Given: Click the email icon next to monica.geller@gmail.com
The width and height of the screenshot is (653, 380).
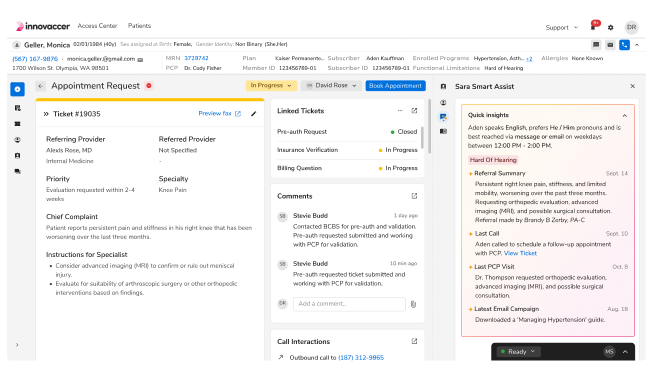Looking at the screenshot, I should click(x=140, y=60).
